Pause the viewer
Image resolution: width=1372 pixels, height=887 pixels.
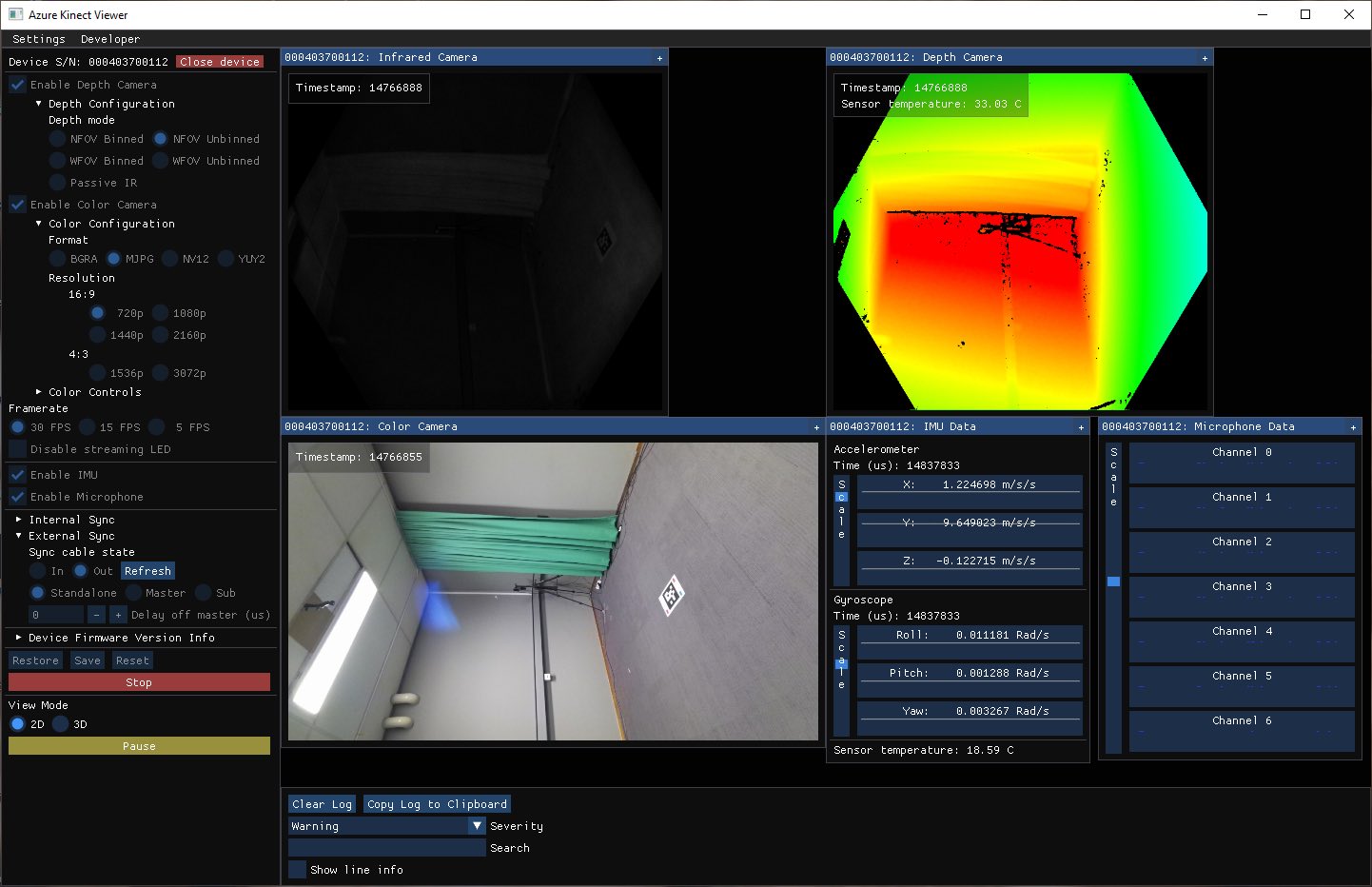(x=139, y=746)
